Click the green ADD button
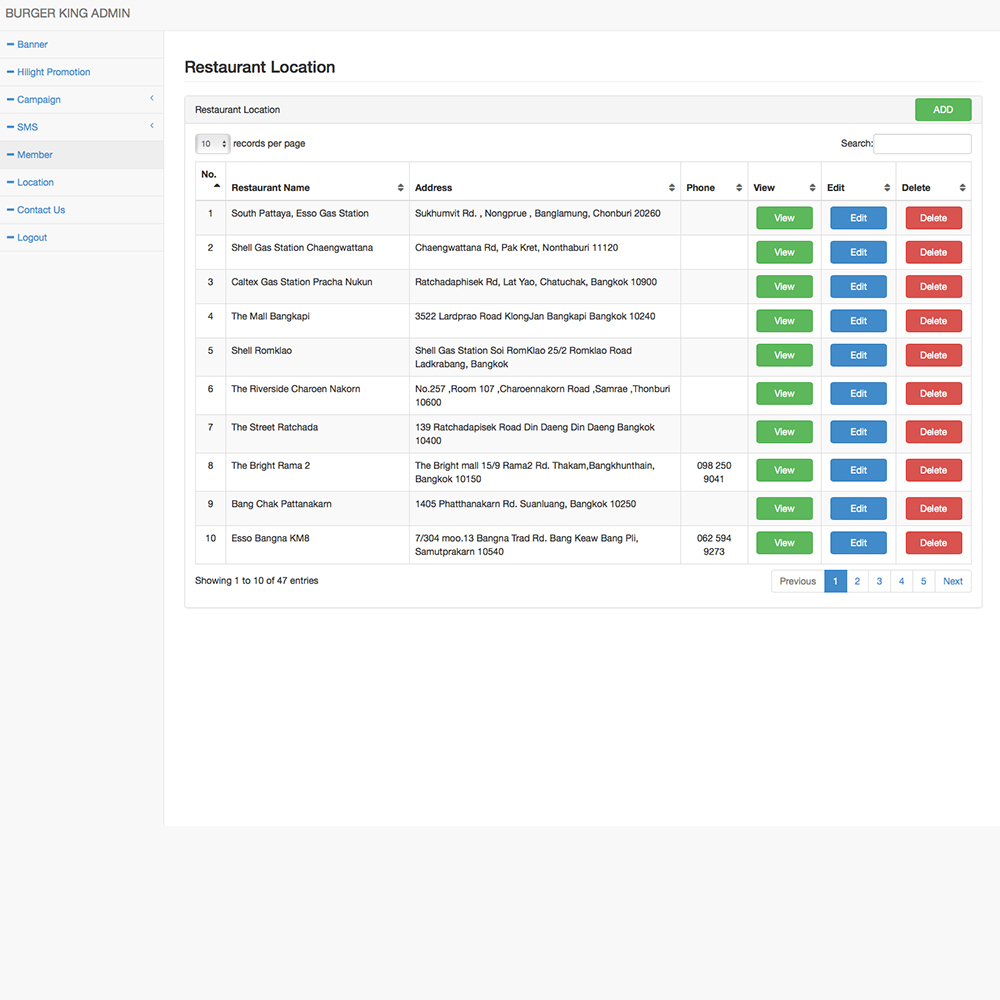Image resolution: width=1000 pixels, height=1000 pixels. [x=942, y=110]
